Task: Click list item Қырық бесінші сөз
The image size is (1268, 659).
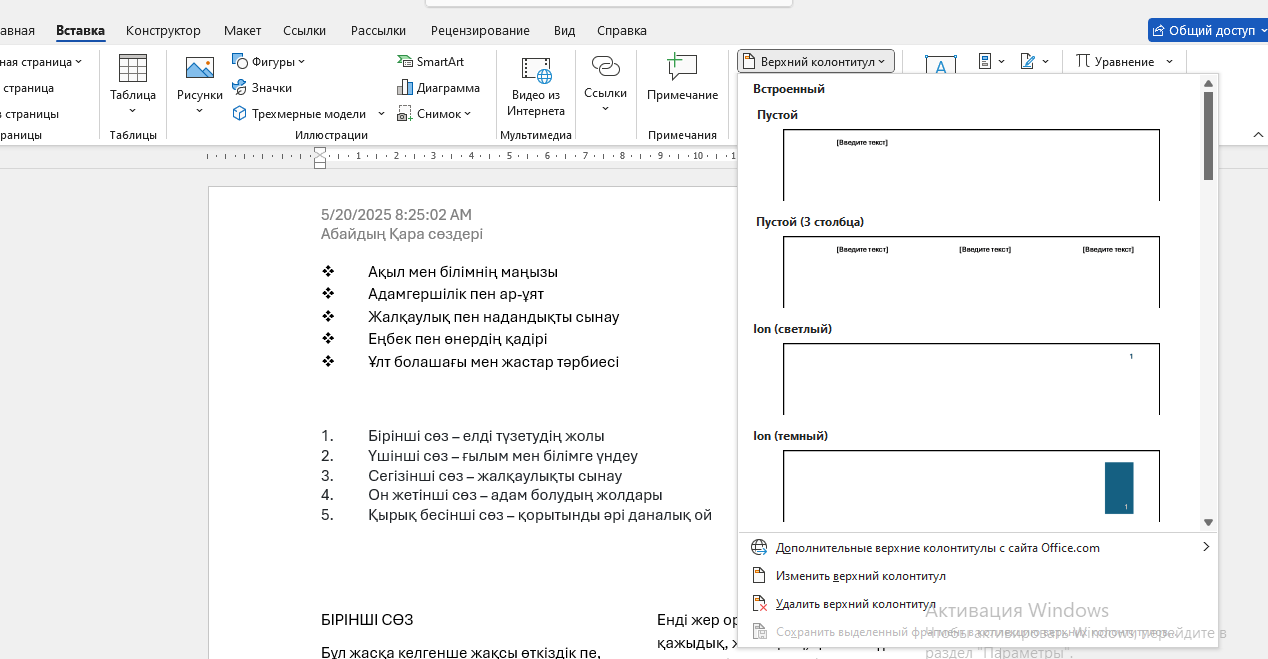Action: tap(434, 515)
